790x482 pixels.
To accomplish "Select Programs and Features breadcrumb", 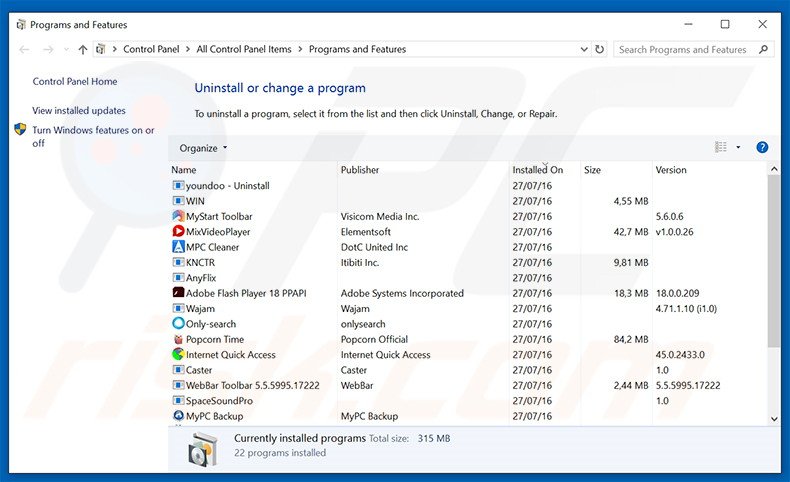I will coord(357,49).
